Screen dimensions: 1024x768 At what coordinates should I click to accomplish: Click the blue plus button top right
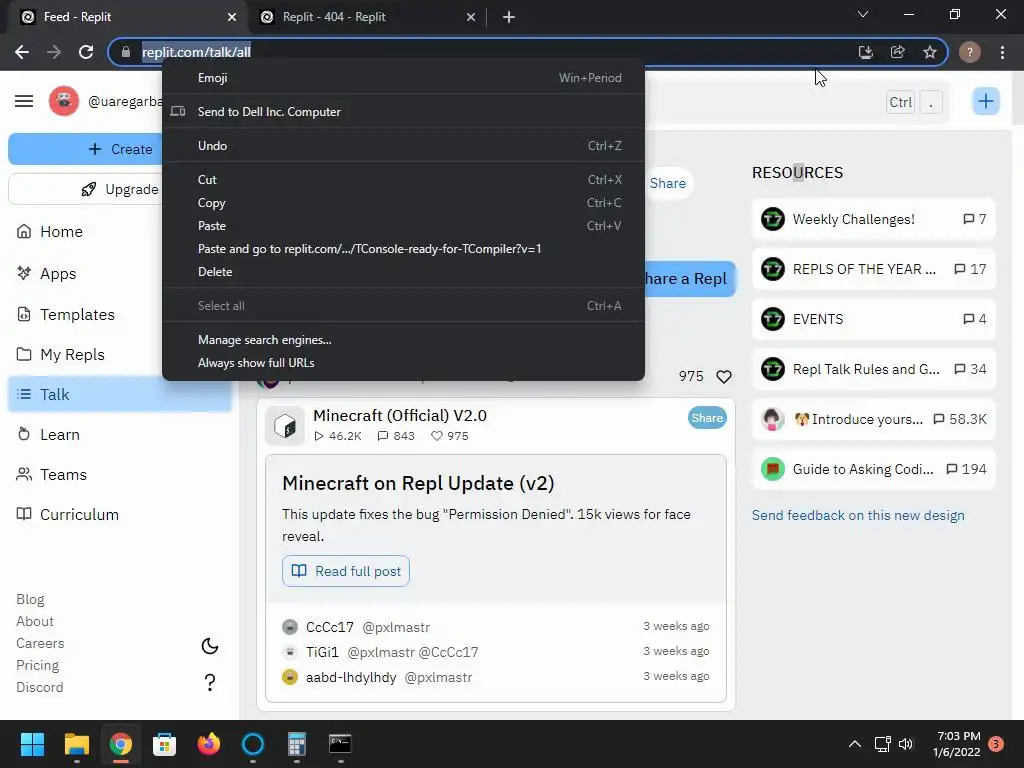[985, 101]
